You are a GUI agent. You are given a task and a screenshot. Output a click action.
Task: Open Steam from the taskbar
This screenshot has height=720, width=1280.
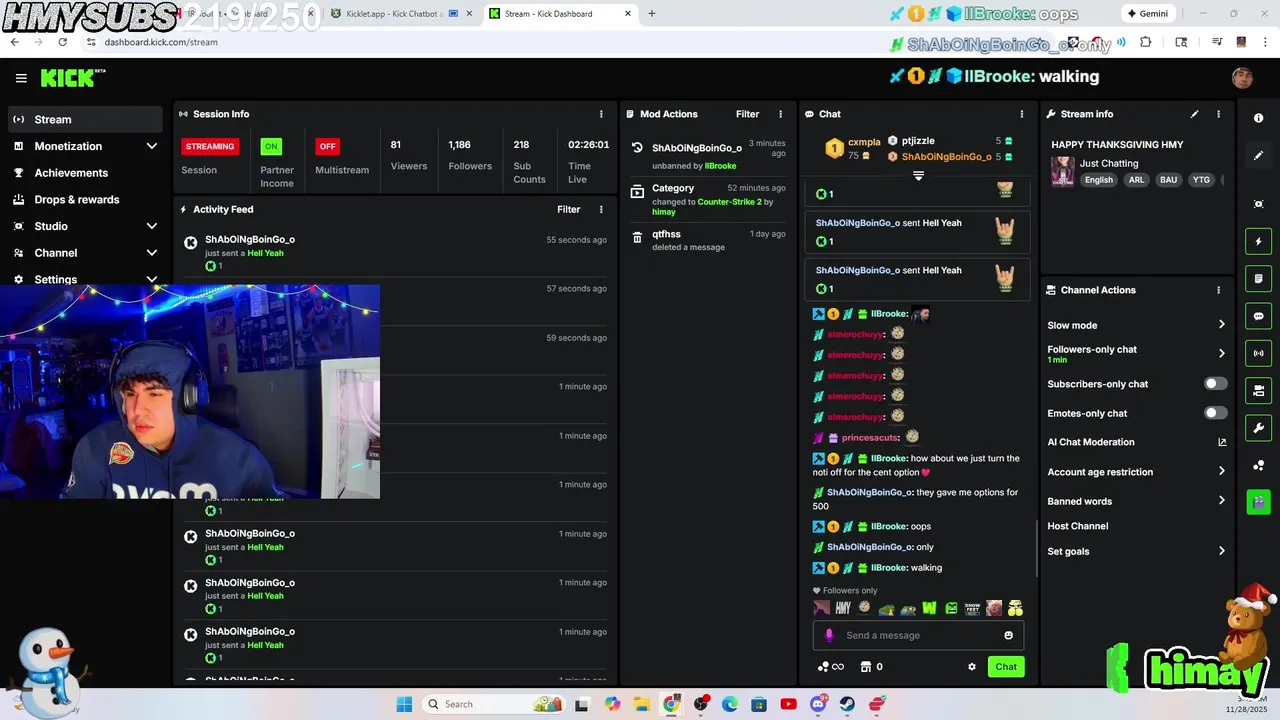pyautogui.click(x=847, y=704)
